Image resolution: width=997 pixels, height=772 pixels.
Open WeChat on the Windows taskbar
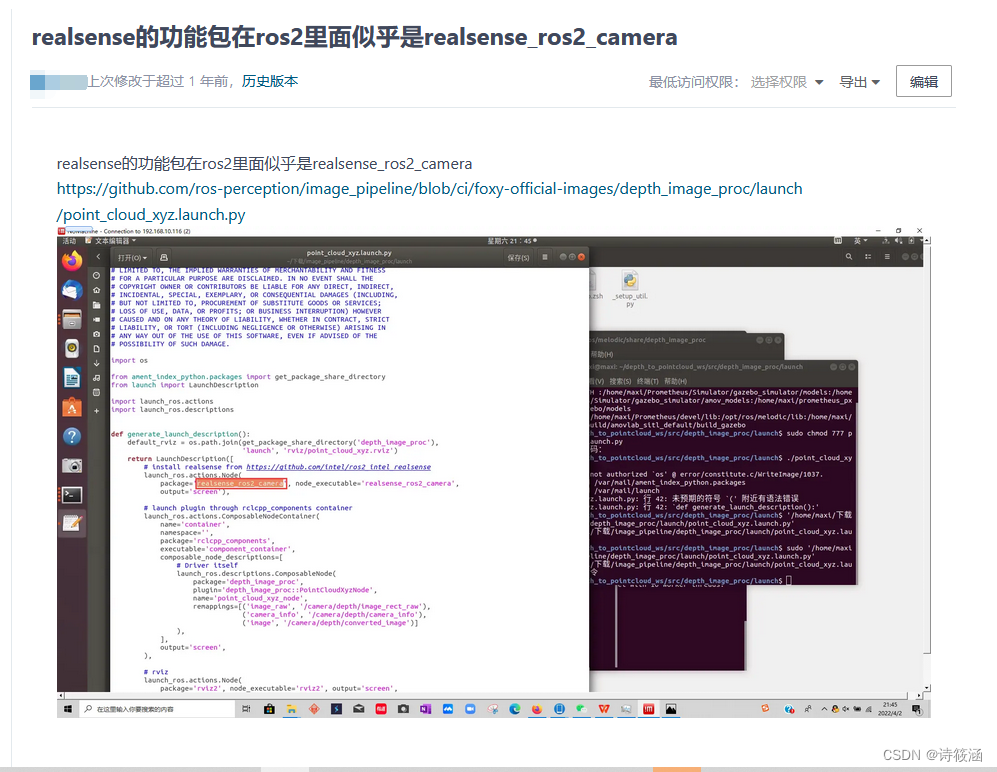pos(581,708)
